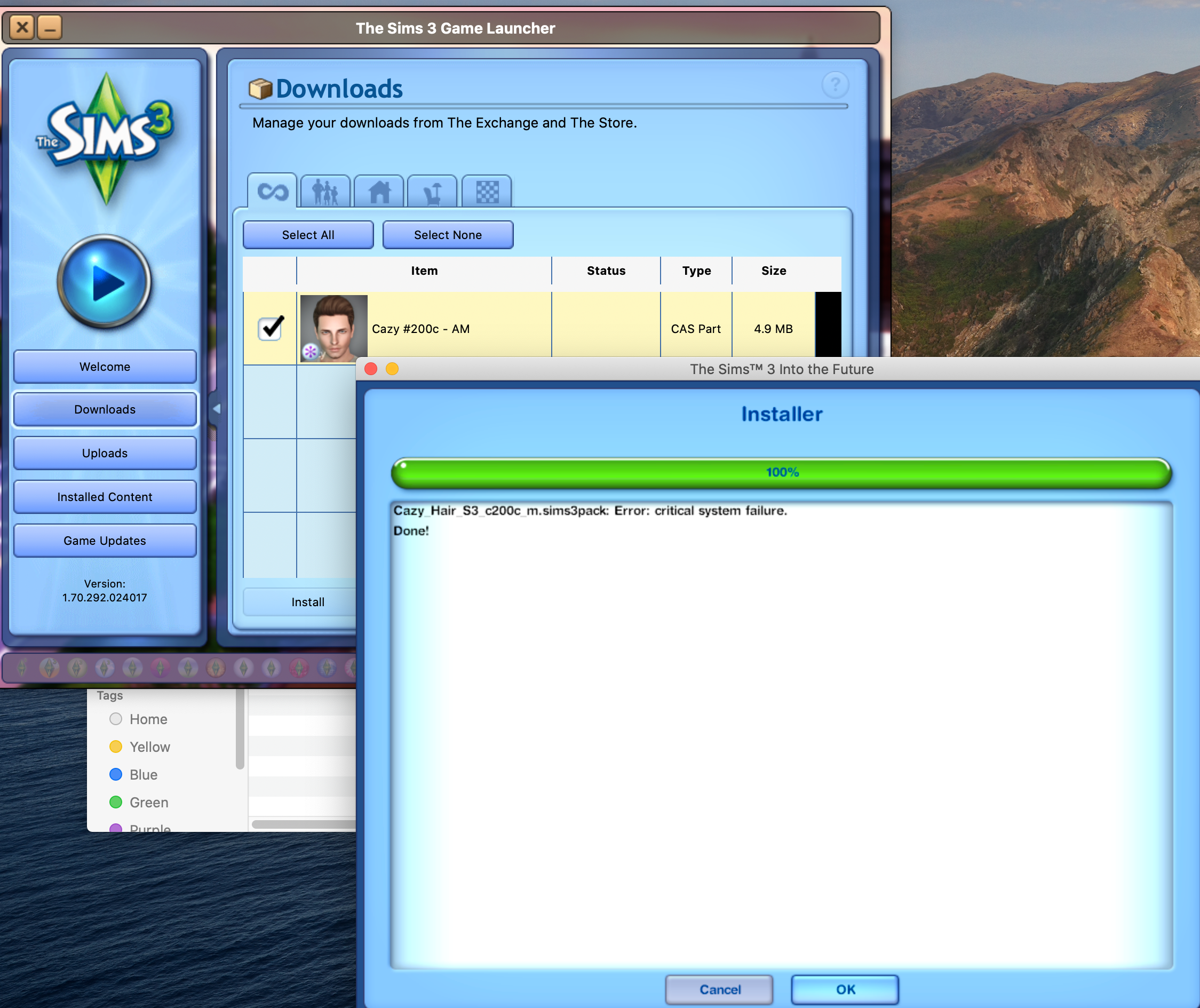The image size is (1200, 1008).
Task: Go to the Game Updates section
Action: click(x=105, y=541)
